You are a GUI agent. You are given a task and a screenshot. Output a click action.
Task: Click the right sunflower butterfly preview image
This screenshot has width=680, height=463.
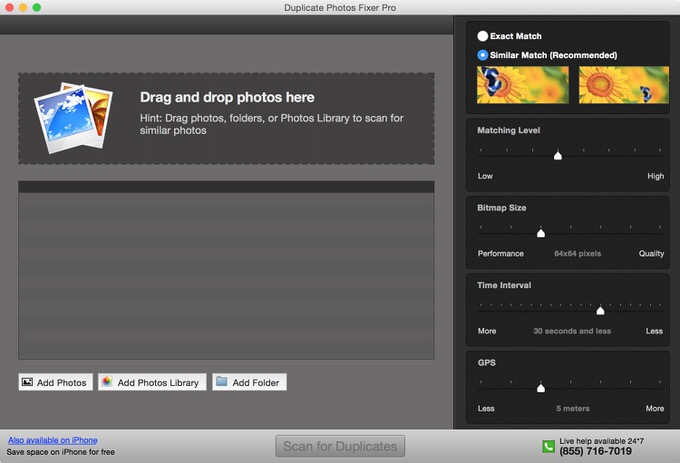click(x=622, y=85)
